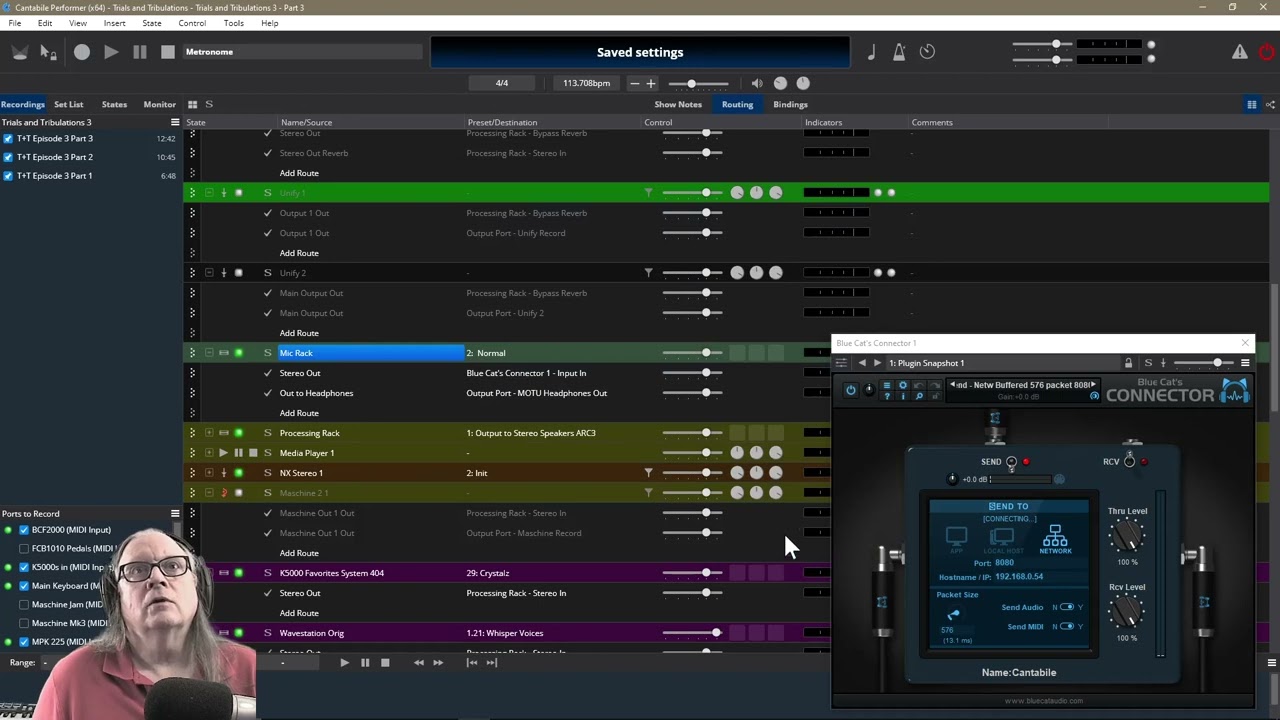Mute metronome via the speaker icon

pos(757,83)
